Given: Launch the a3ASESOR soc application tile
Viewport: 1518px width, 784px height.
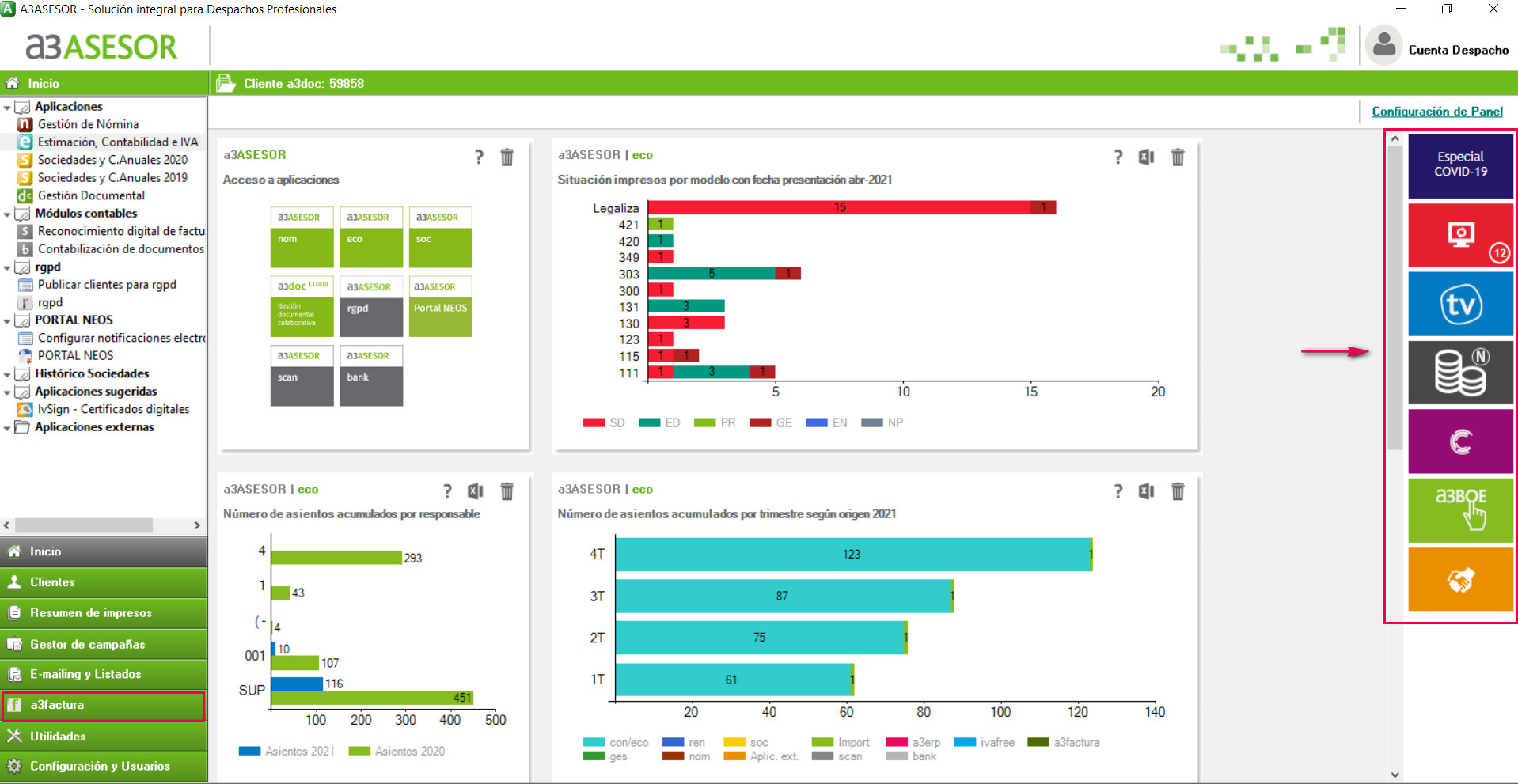Looking at the screenshot, I should click(440, 237).
